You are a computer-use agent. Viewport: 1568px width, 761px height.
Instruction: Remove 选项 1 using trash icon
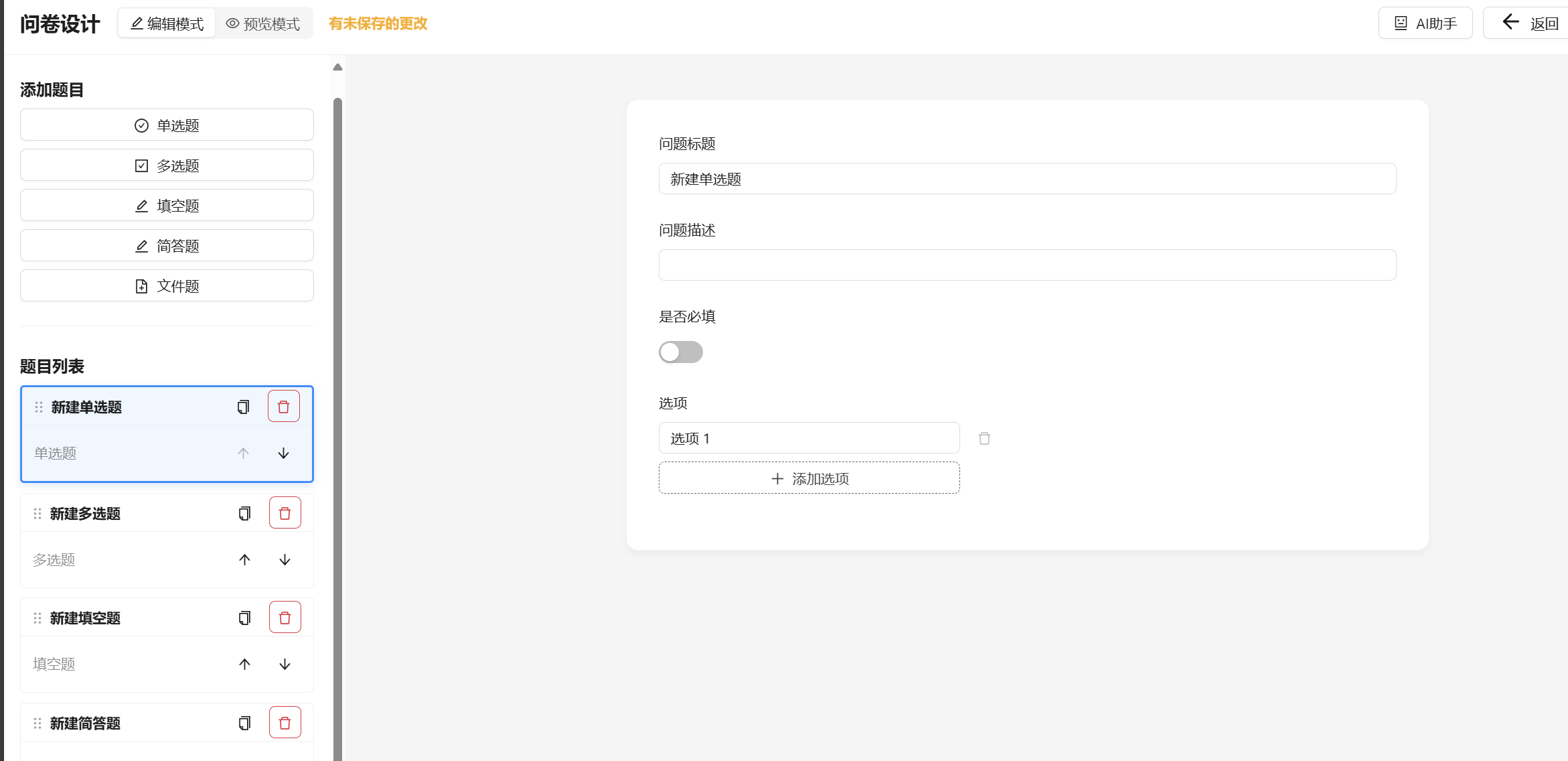pyautogui.click(x=984, y=438)
